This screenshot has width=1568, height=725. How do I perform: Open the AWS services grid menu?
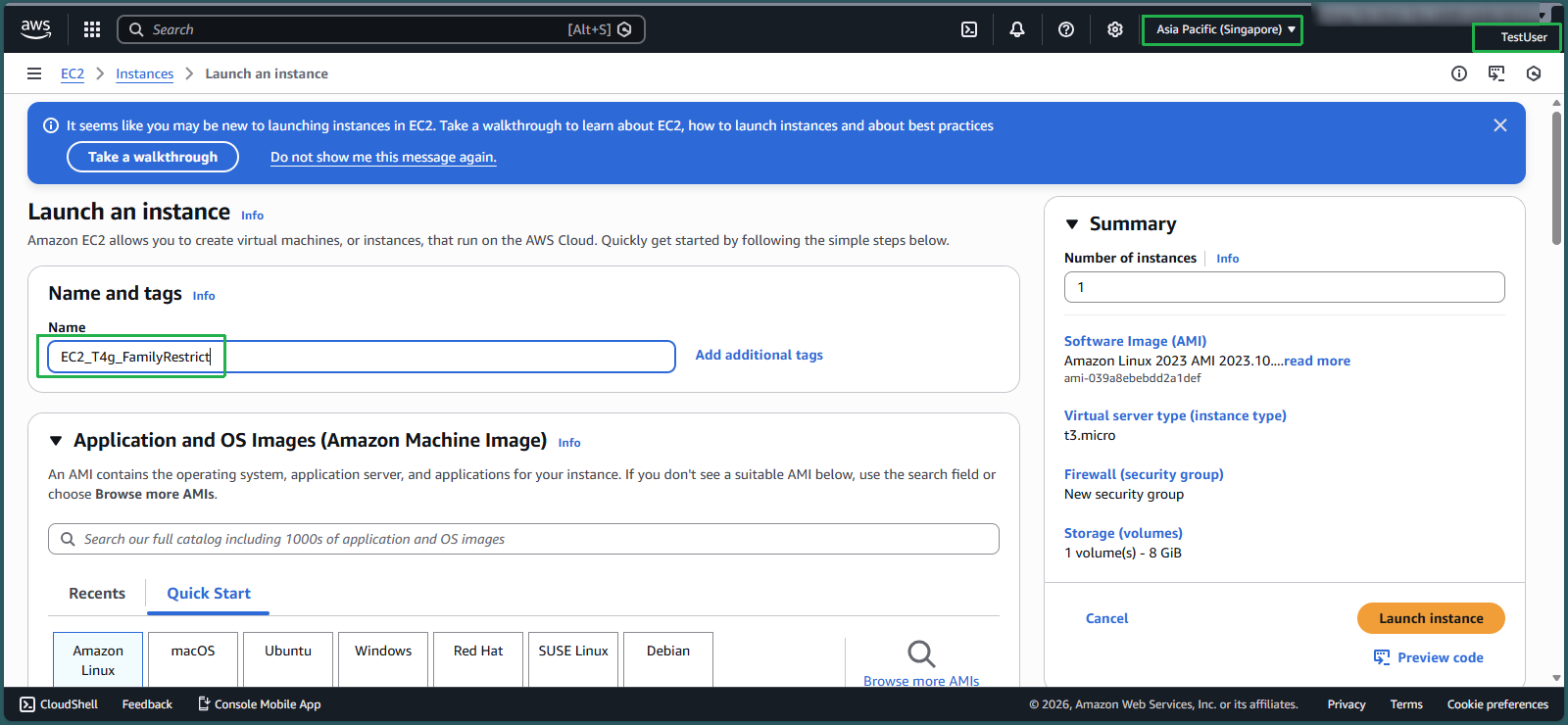[92, 29]
